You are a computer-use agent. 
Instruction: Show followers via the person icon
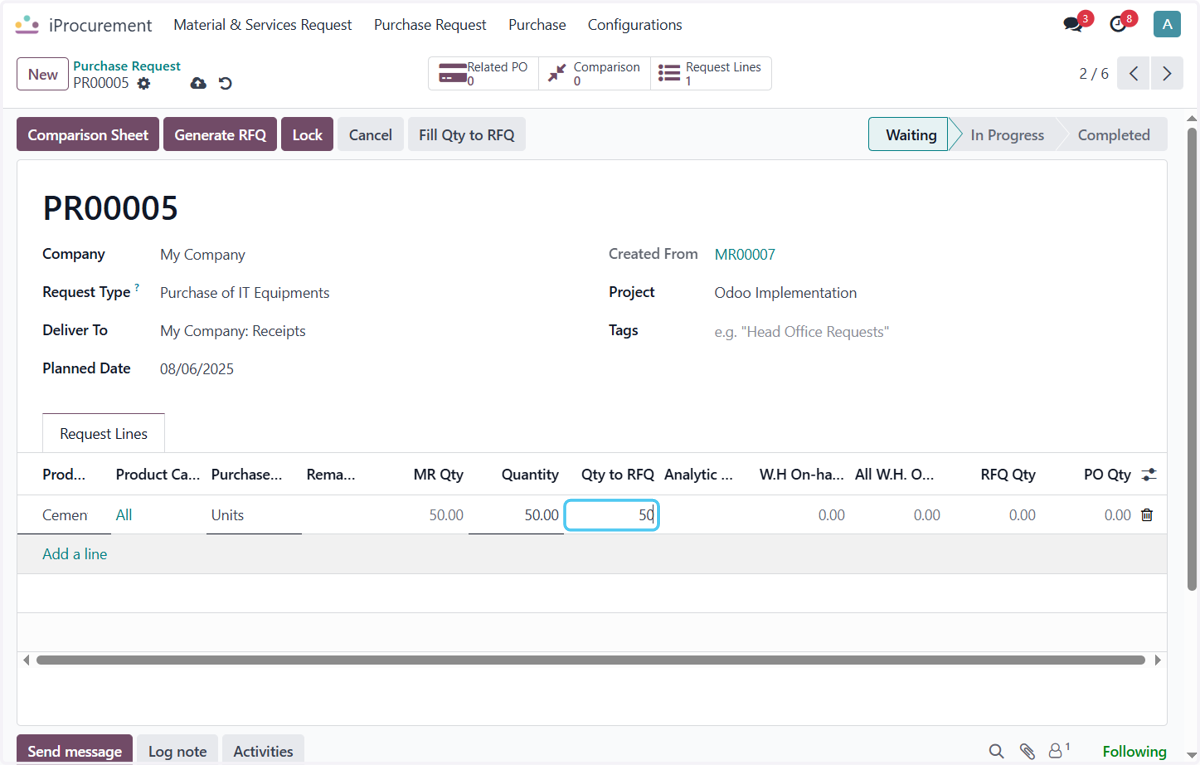coord(1059,750)
